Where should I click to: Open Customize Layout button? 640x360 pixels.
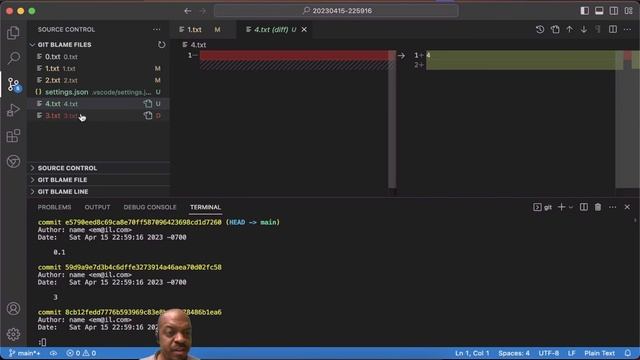629,11
